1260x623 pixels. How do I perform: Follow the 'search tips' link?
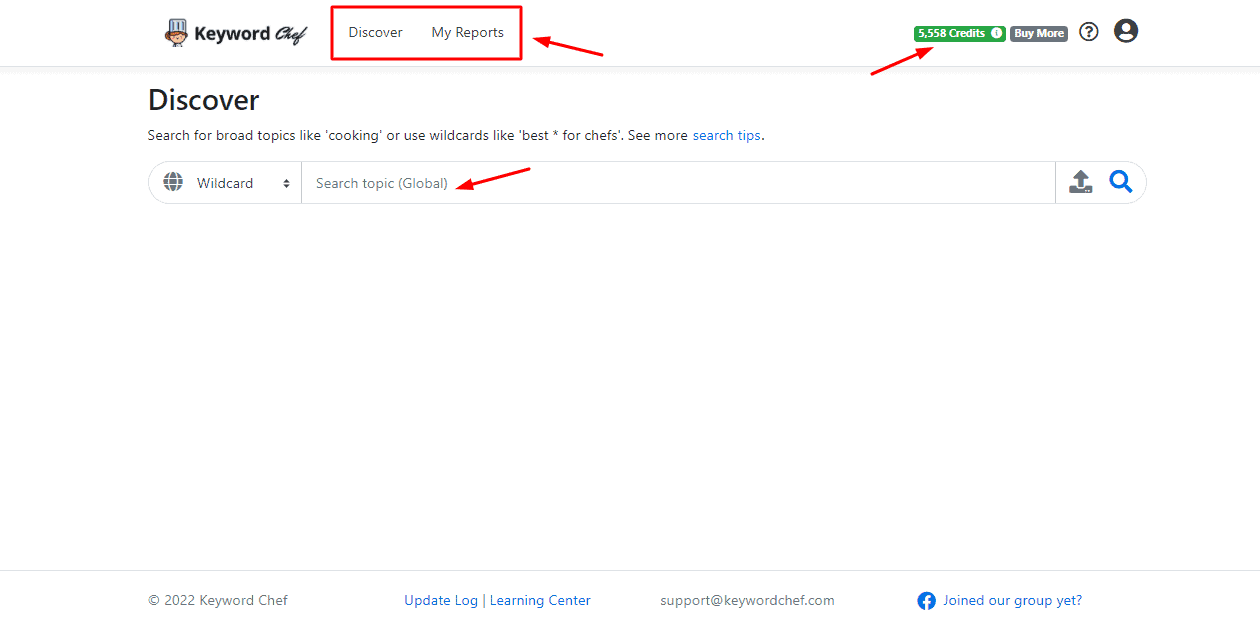pos(726,135)
